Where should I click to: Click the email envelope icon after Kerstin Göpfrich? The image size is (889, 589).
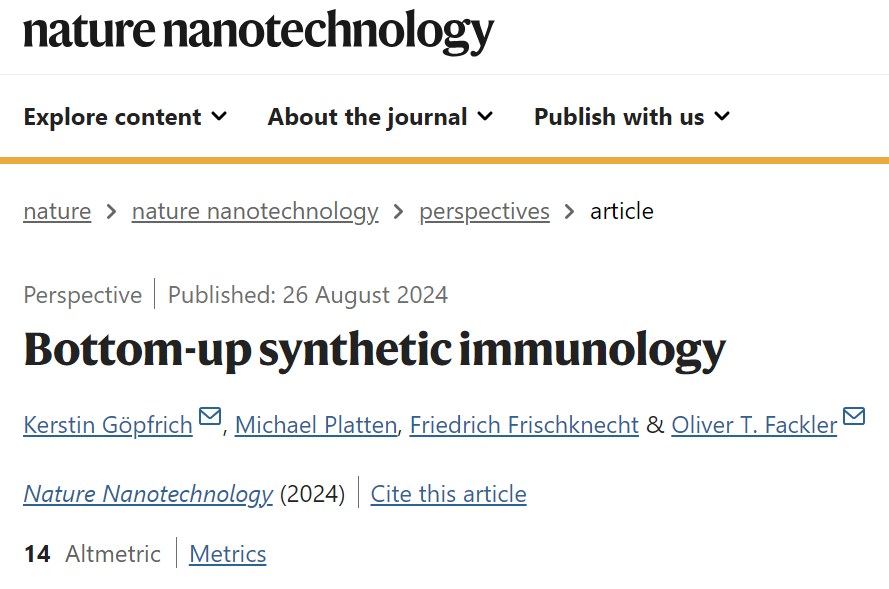pyautogui.click(x=210, y=416)
